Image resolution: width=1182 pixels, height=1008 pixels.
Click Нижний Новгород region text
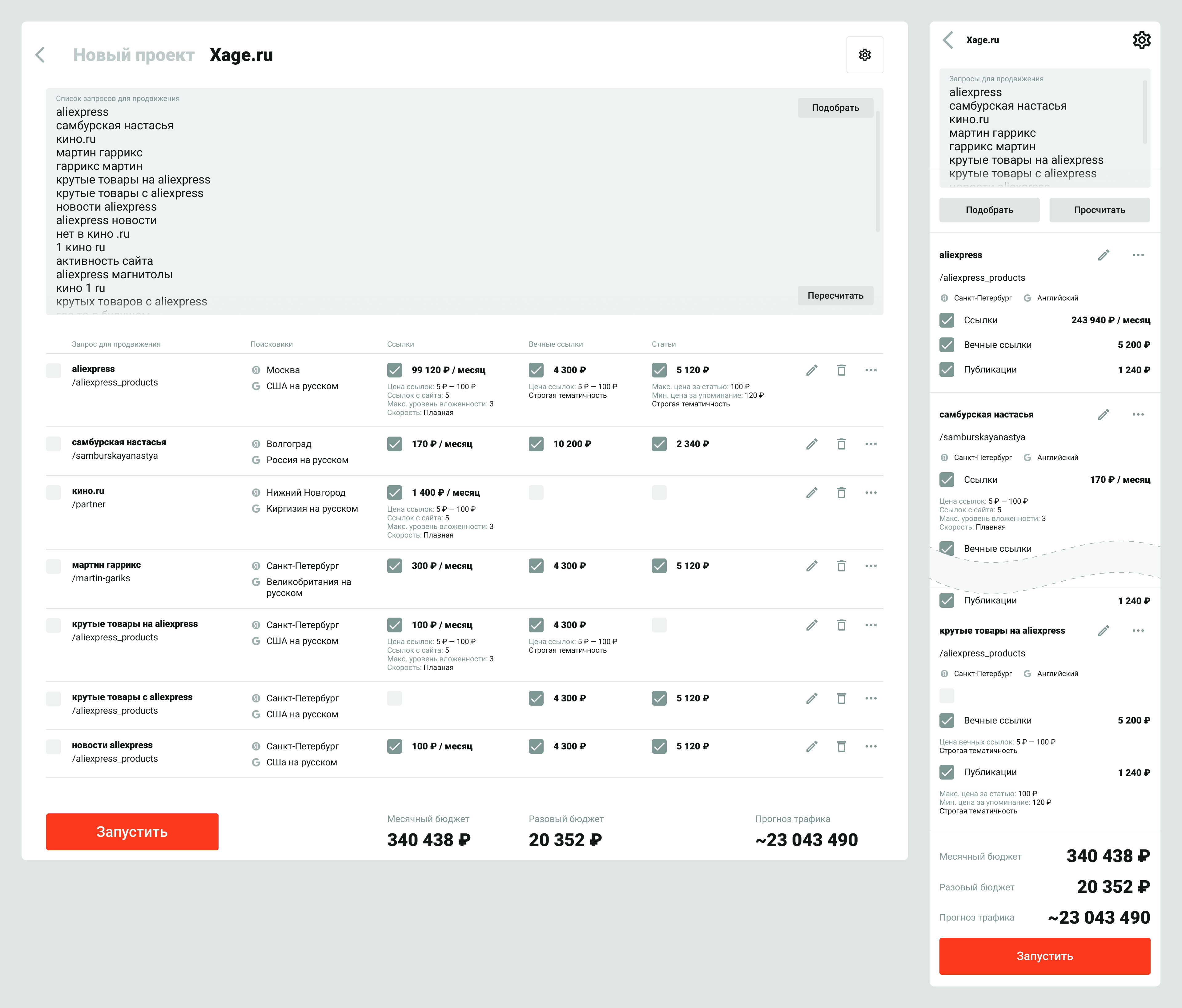pos(306,492)
